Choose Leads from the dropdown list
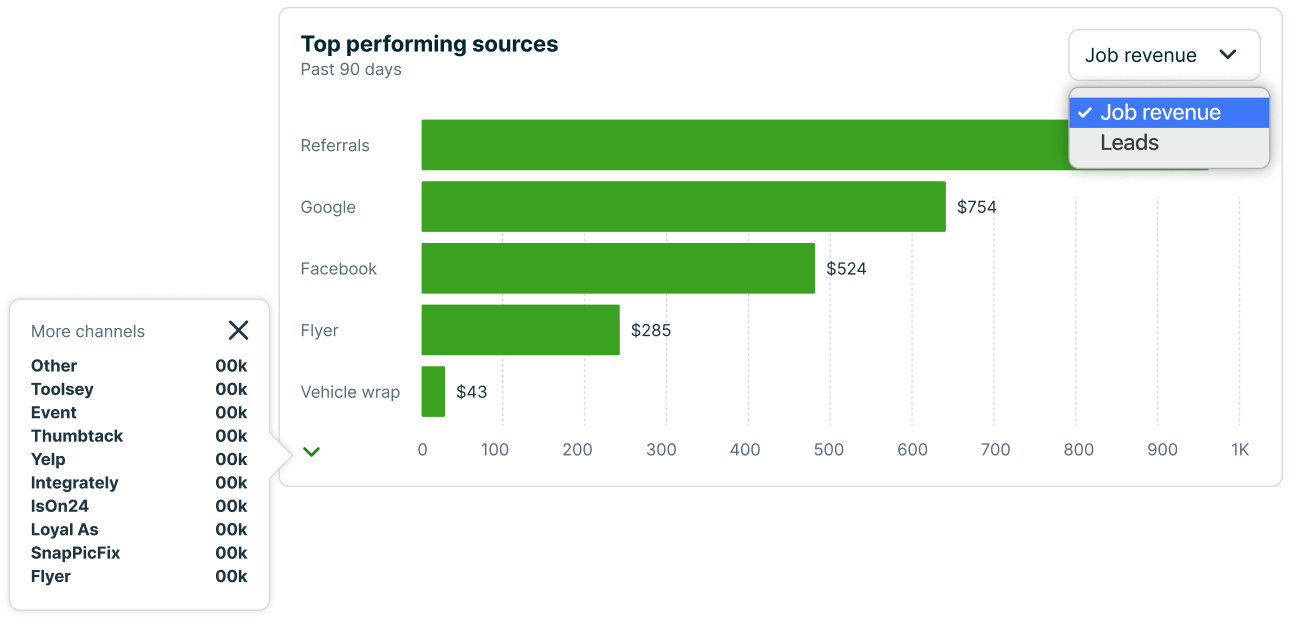 pos(1130,143)
